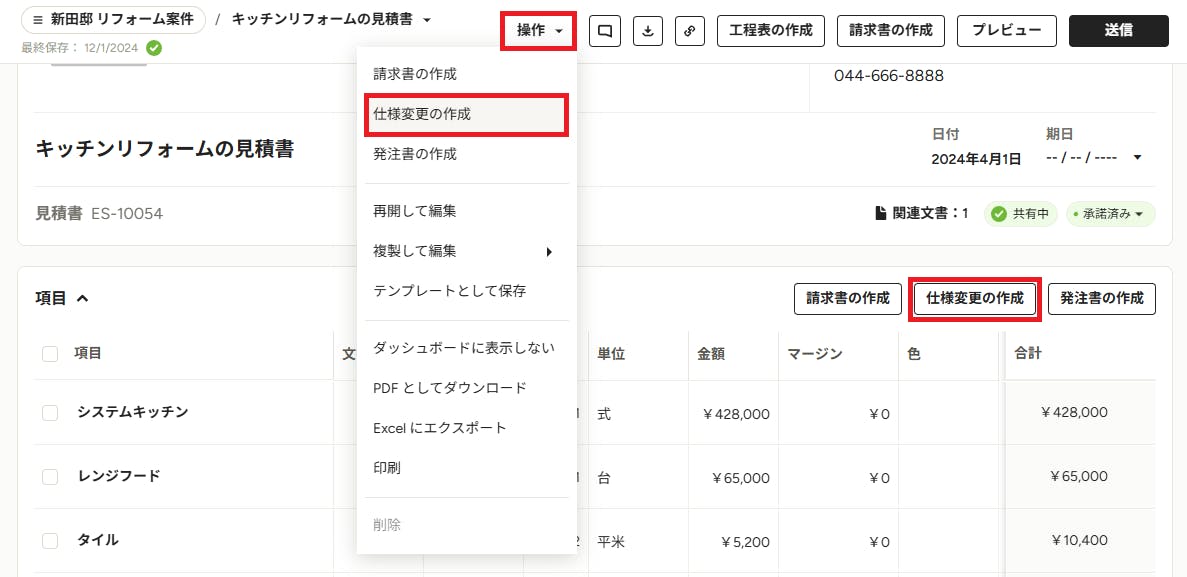Check the タイル row checkbox

[x=50, y=541]
